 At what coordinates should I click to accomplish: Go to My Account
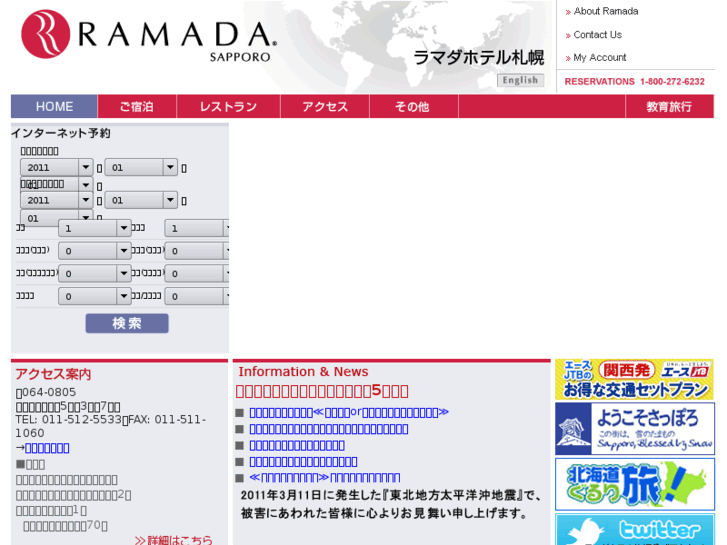[x=599, y=58]
